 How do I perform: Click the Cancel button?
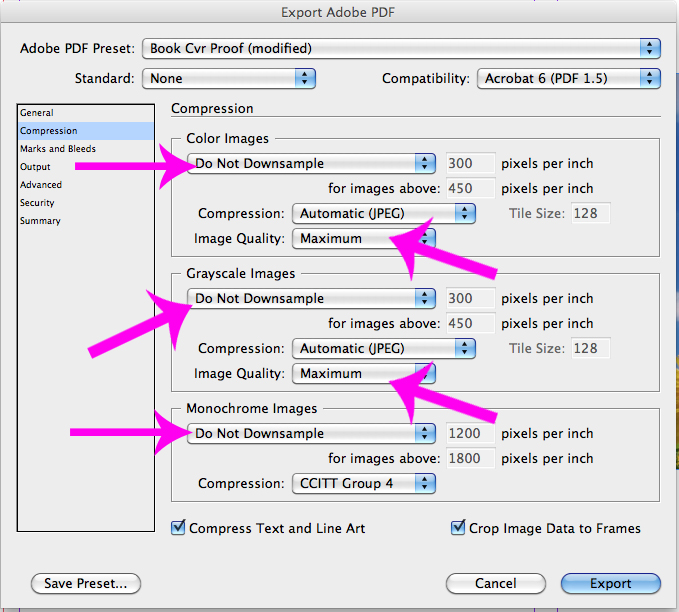pos(495,583)
